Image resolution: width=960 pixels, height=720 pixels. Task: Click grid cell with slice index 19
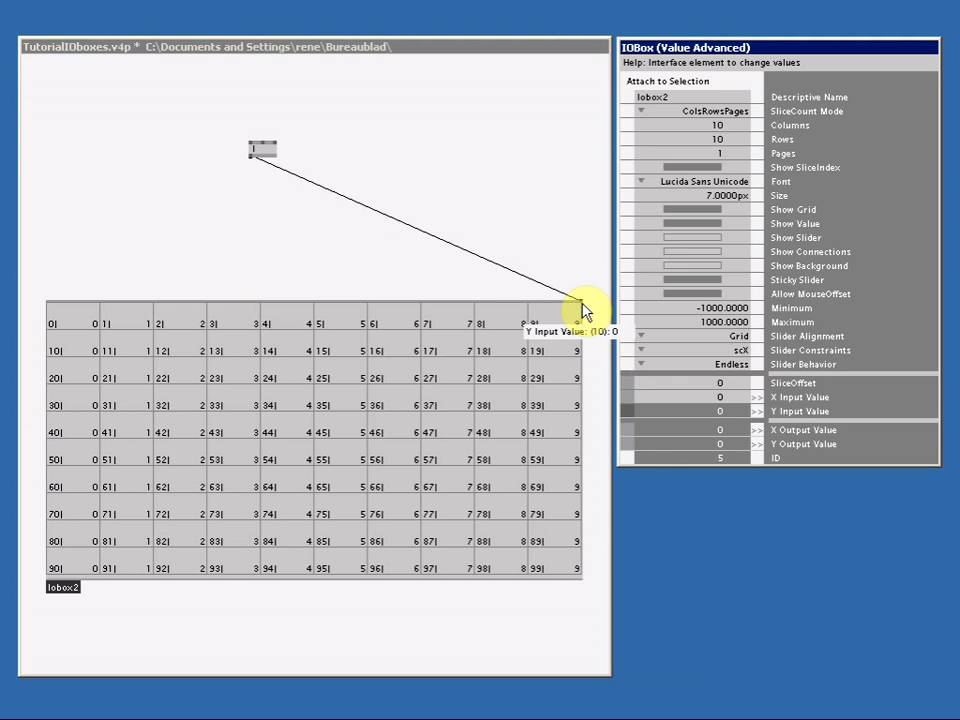pos(555,343)
